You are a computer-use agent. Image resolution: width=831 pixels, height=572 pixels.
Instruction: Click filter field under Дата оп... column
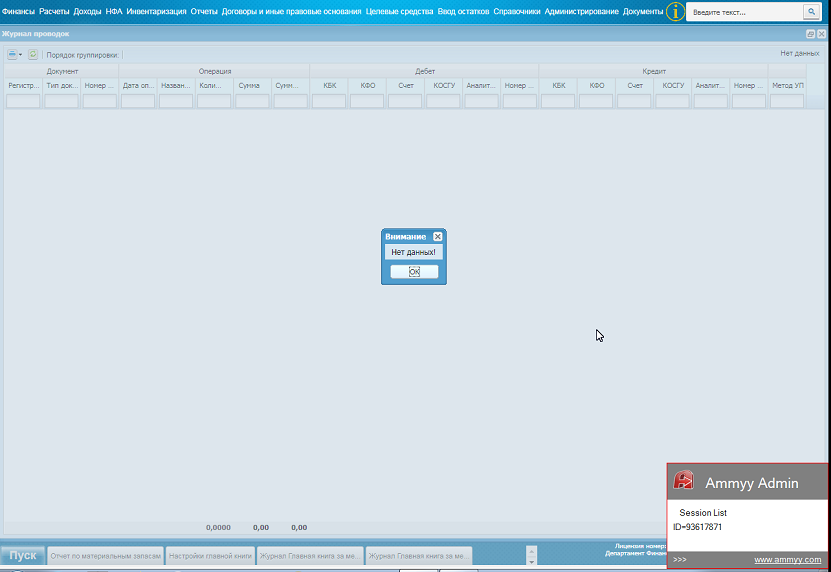pos(138,101)
